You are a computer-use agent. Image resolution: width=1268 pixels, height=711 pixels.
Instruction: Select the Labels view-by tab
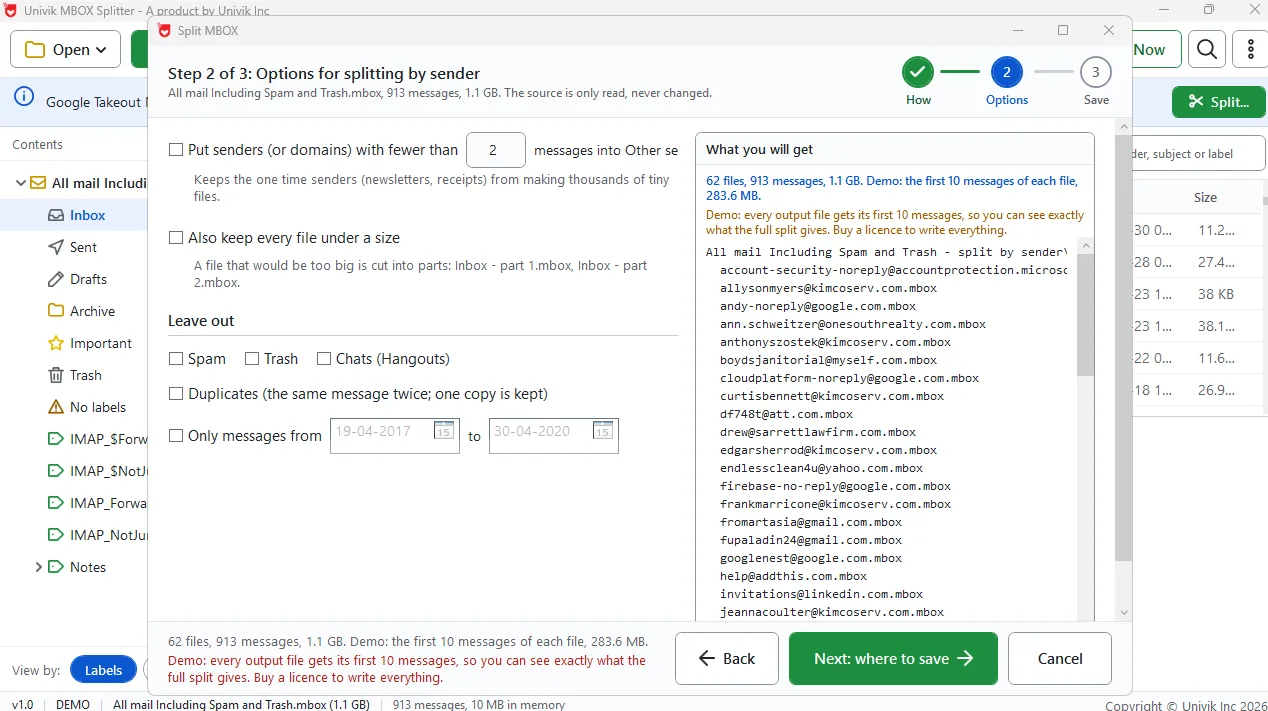point(103,670)
